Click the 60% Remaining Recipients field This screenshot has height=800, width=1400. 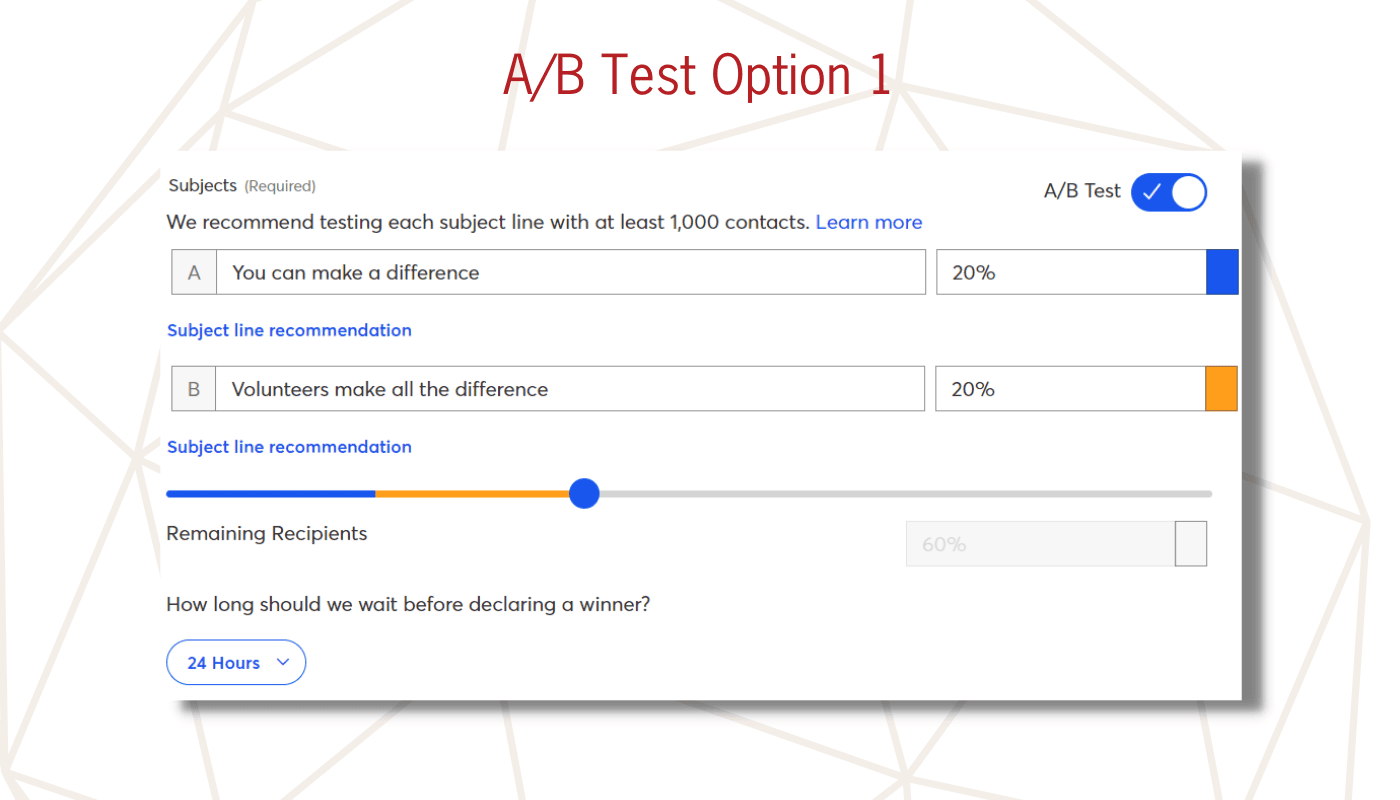point(1040,544)
